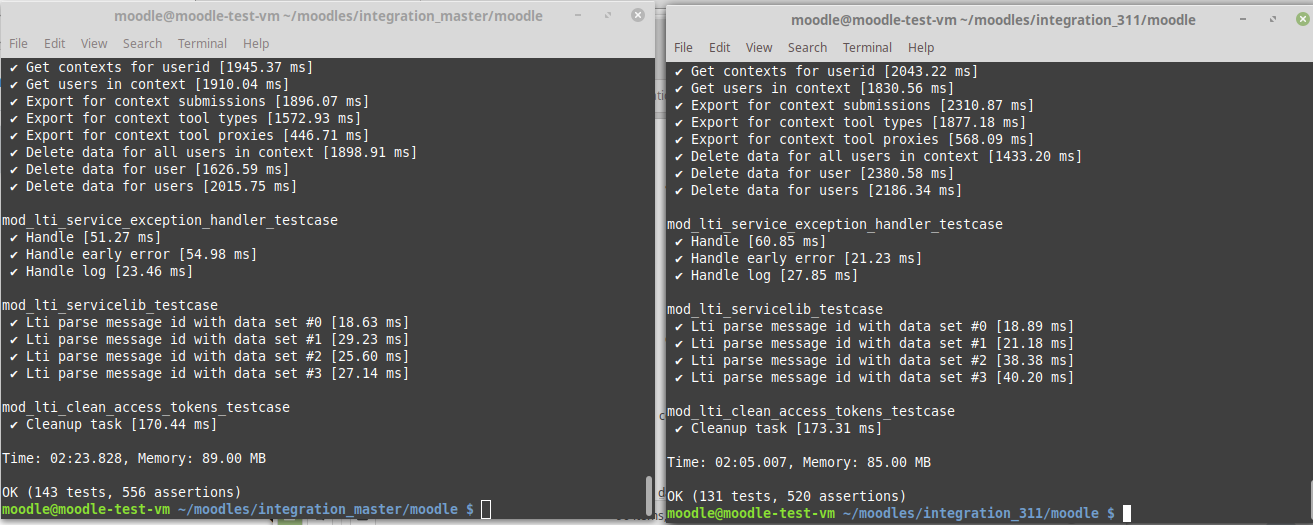Click 'Delete data for all users [1433.20 ms]' line

(878, 156)
